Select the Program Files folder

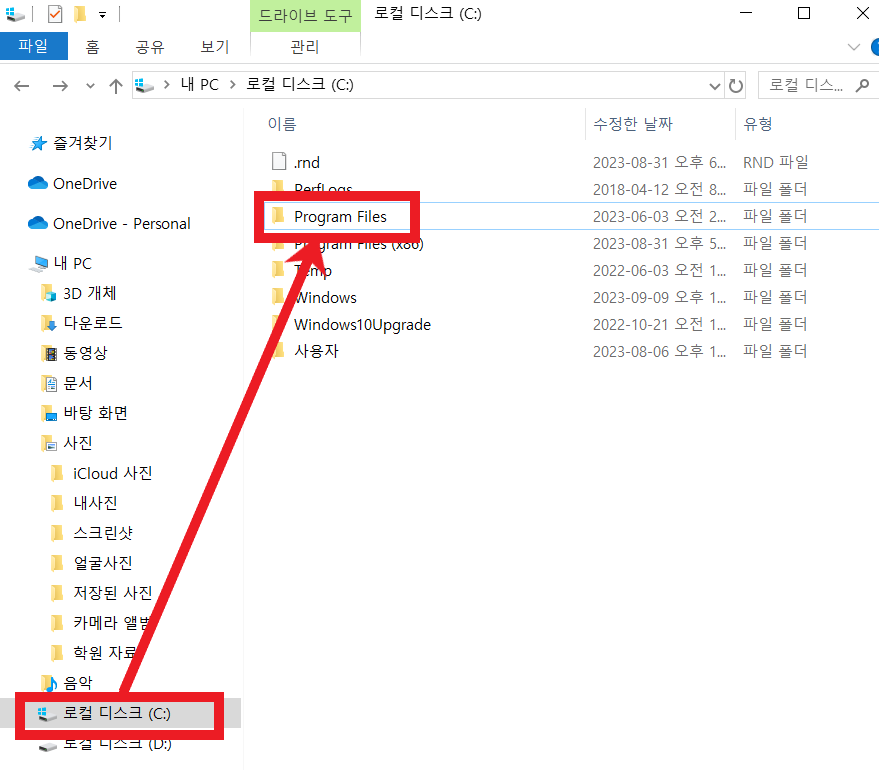(340, 217)
